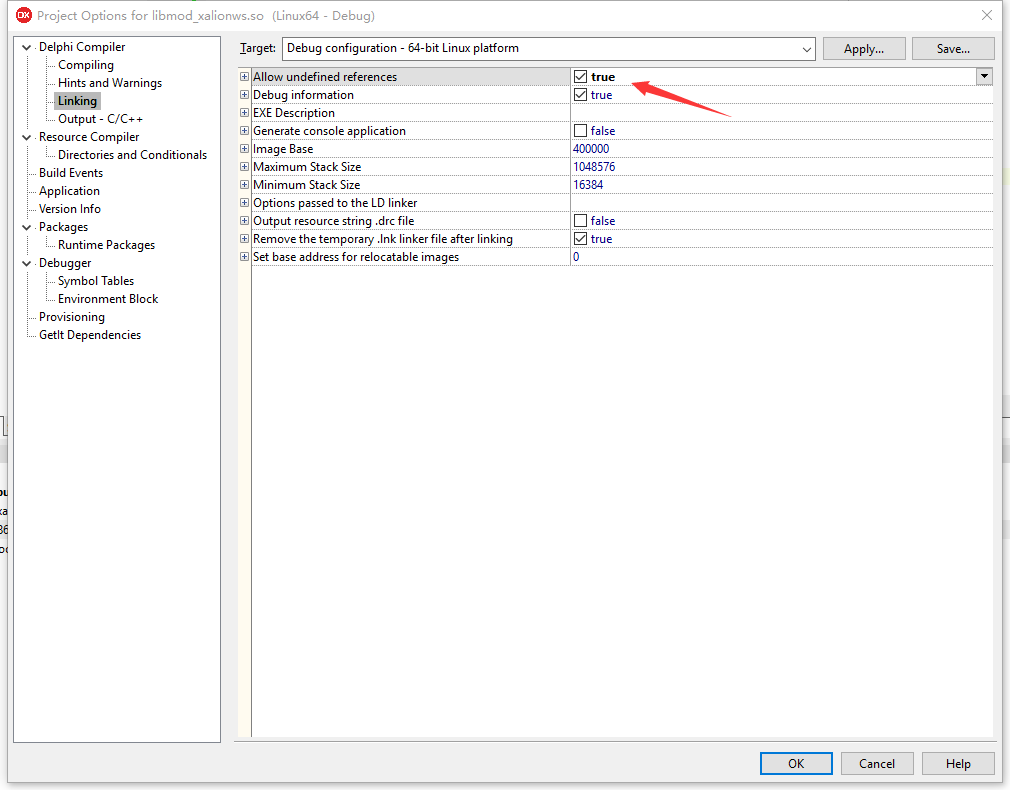
Task: Select the Resource Compiler label in tree
Action: point(89,137)
